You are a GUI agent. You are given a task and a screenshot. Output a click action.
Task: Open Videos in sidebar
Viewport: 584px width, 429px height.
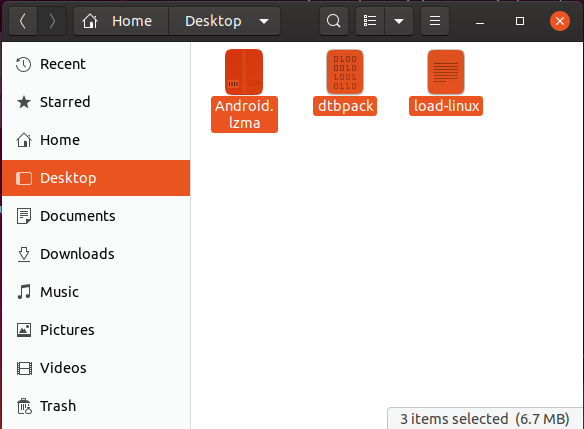96,368
